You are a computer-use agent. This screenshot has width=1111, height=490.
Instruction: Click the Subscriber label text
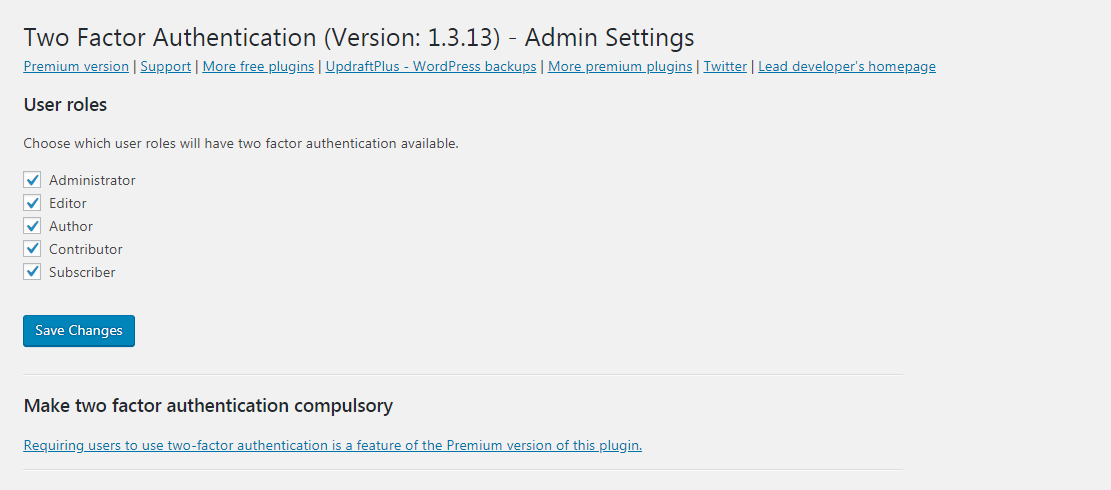[x=82, y=273]
